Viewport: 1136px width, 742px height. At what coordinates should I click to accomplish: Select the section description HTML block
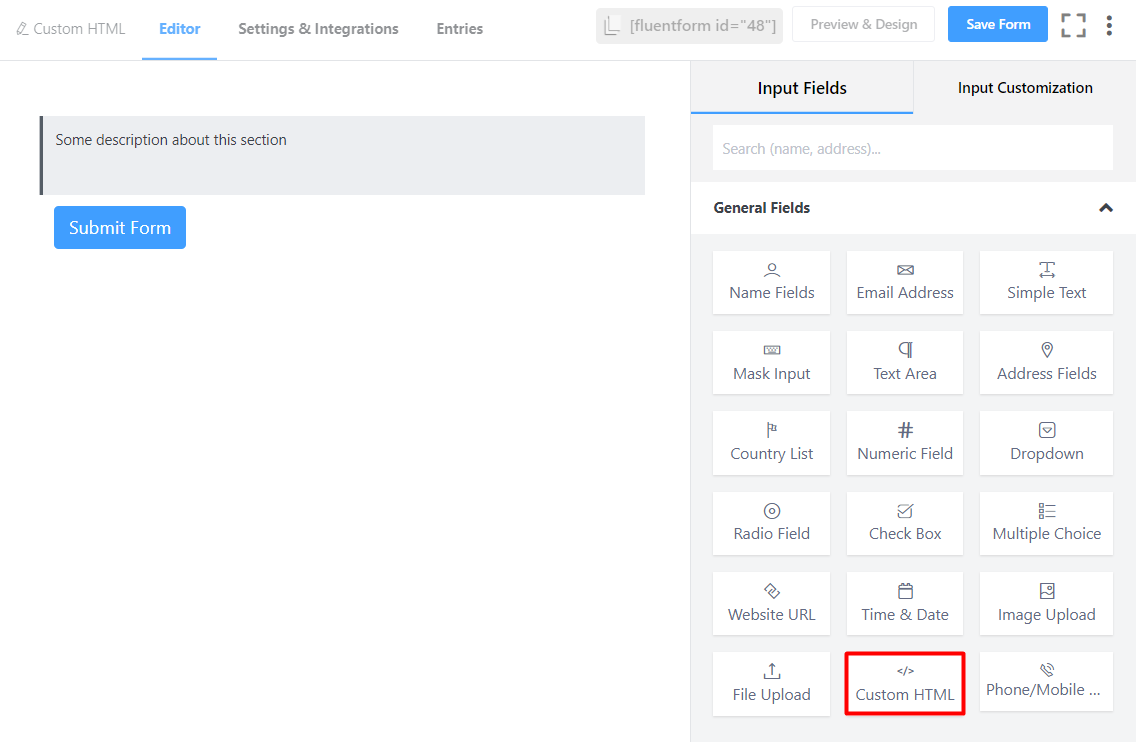tap(342, 155)
